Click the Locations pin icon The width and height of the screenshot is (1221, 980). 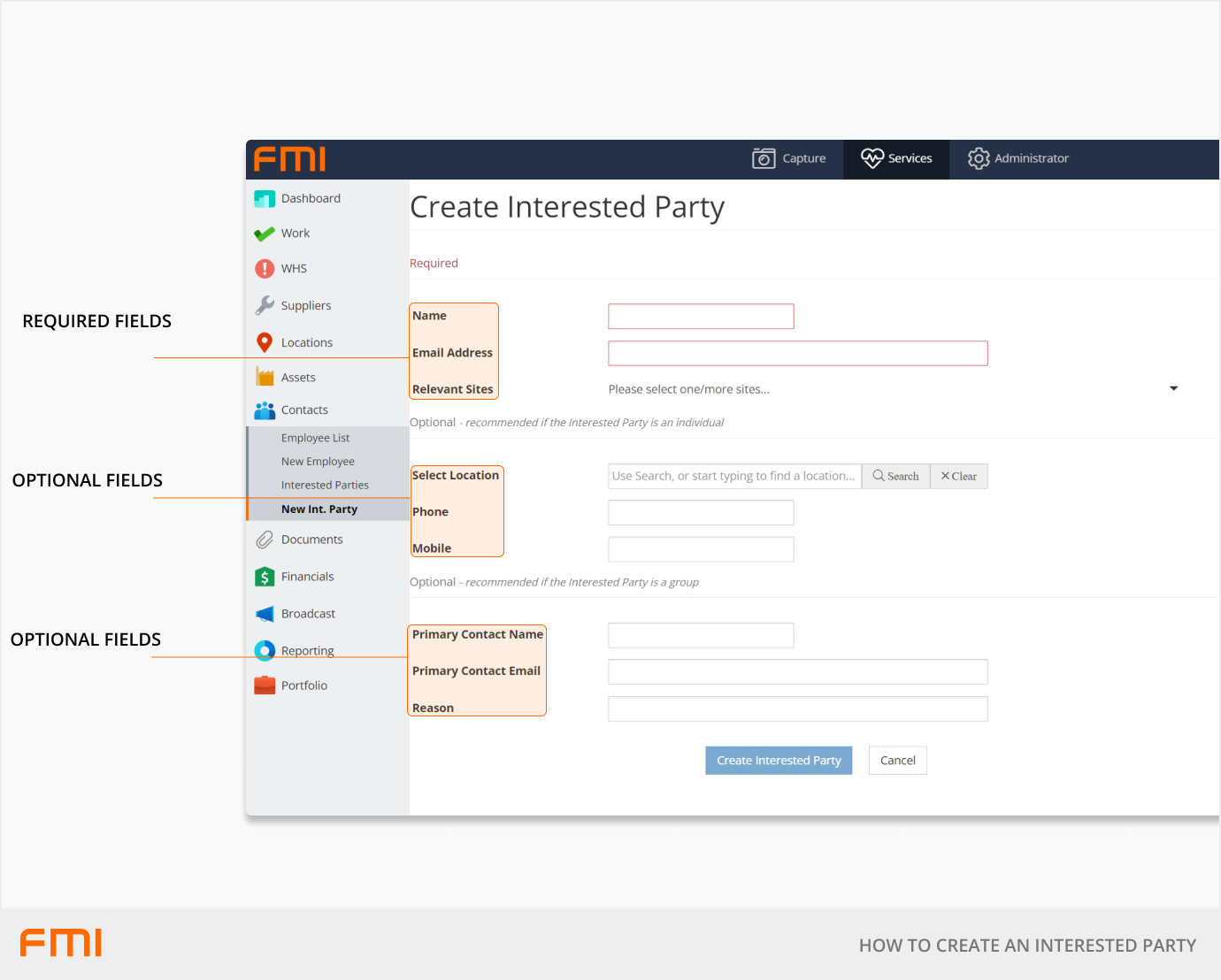264,342
